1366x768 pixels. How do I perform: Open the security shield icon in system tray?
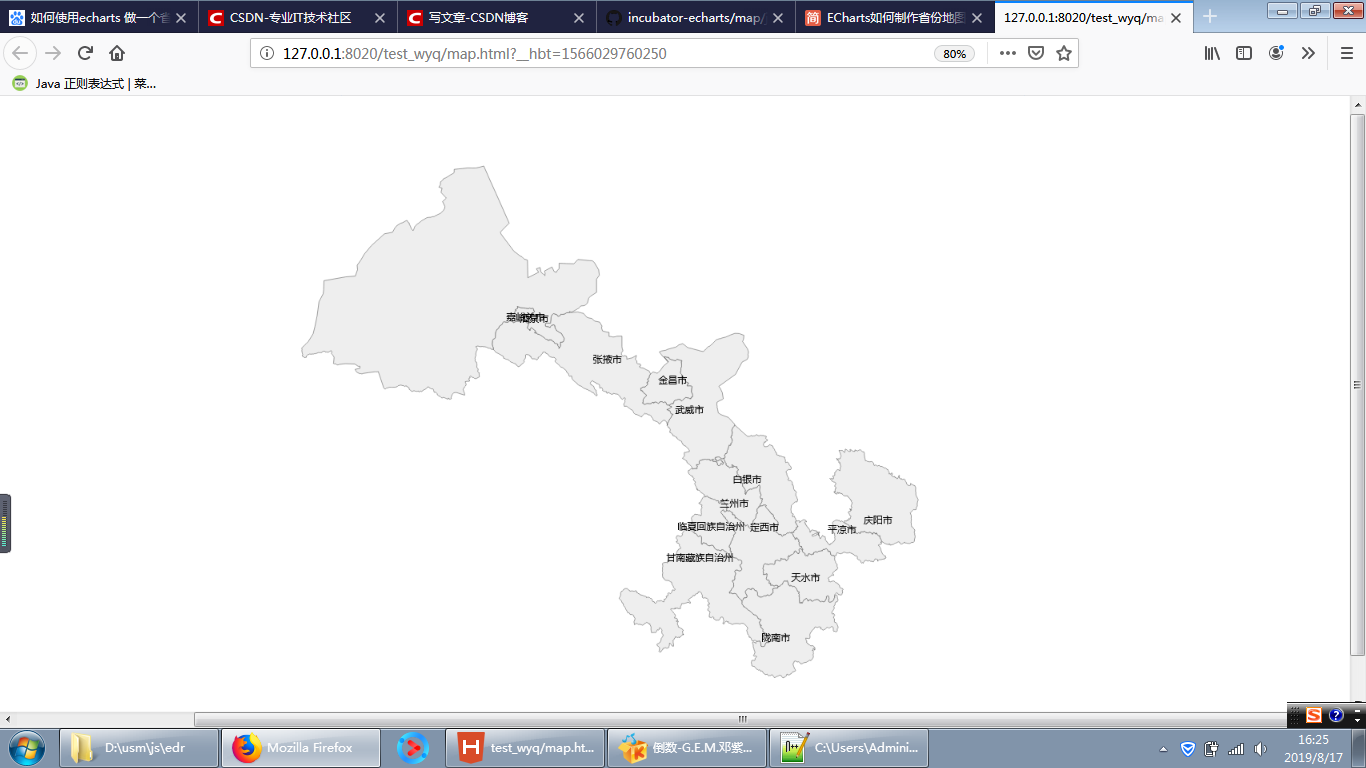[1188, 748]
